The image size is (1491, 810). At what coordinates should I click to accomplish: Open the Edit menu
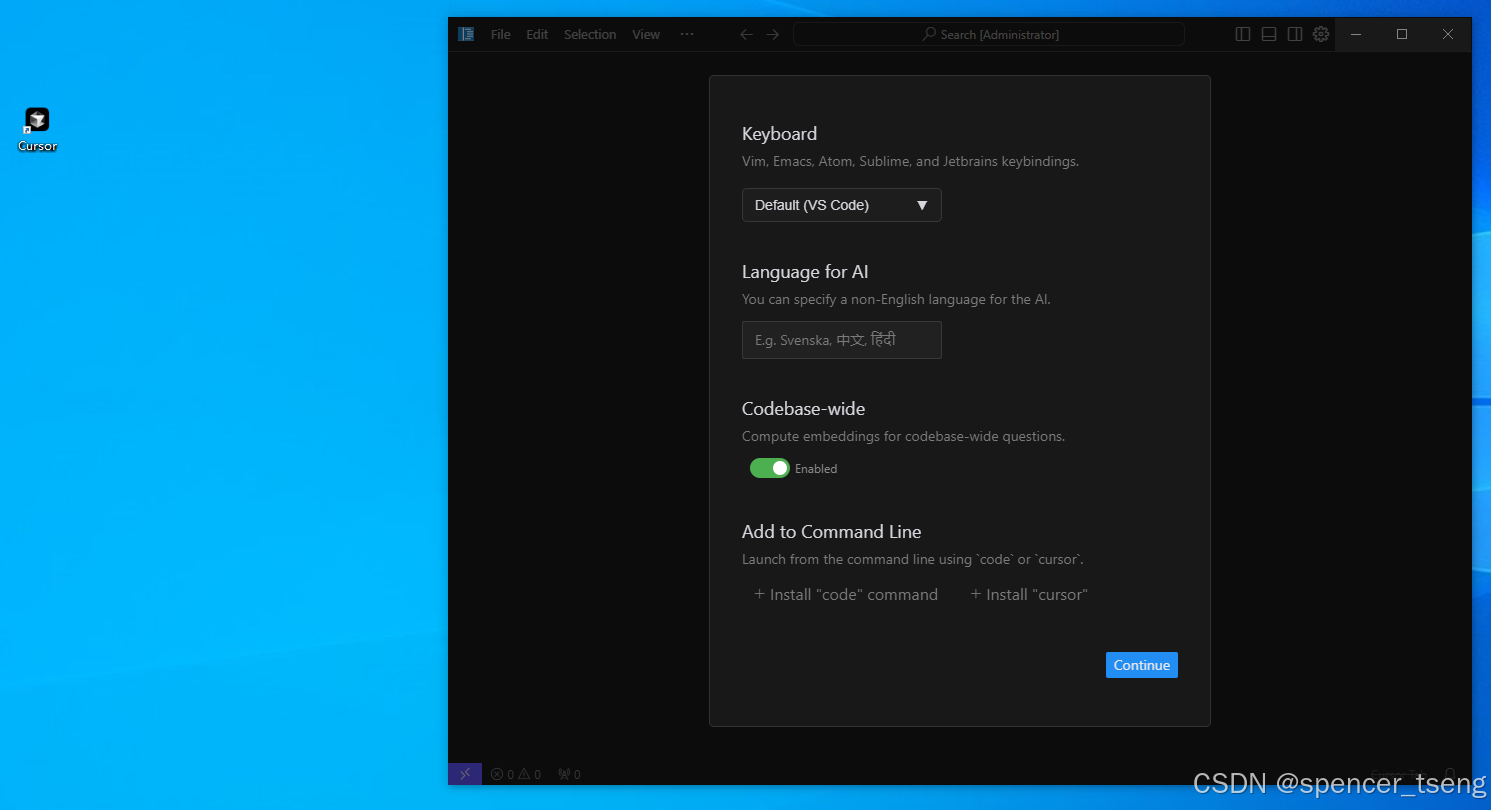tap(538, 34)
